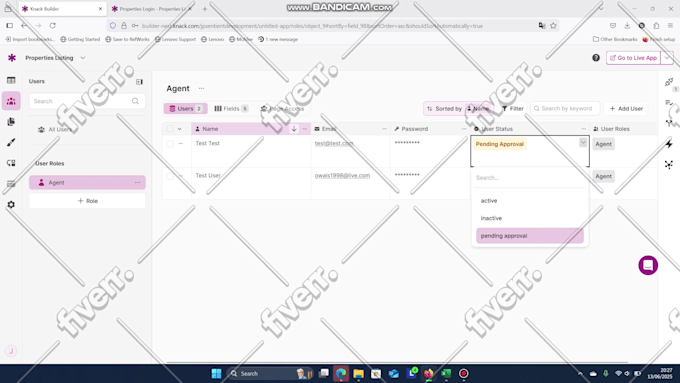Viewport: 680px width, 383px height.
Task: Select the pending approval option
Action: (x=530, y=236)
